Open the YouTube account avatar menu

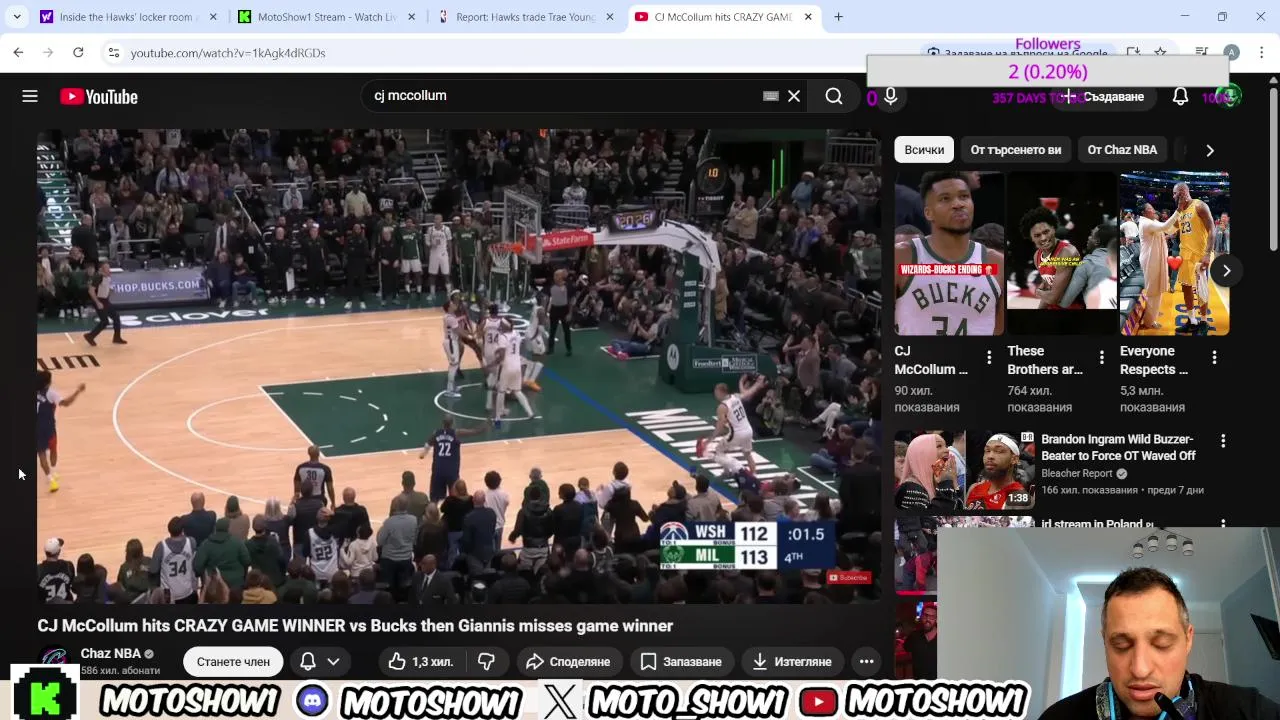[1230, 96]
